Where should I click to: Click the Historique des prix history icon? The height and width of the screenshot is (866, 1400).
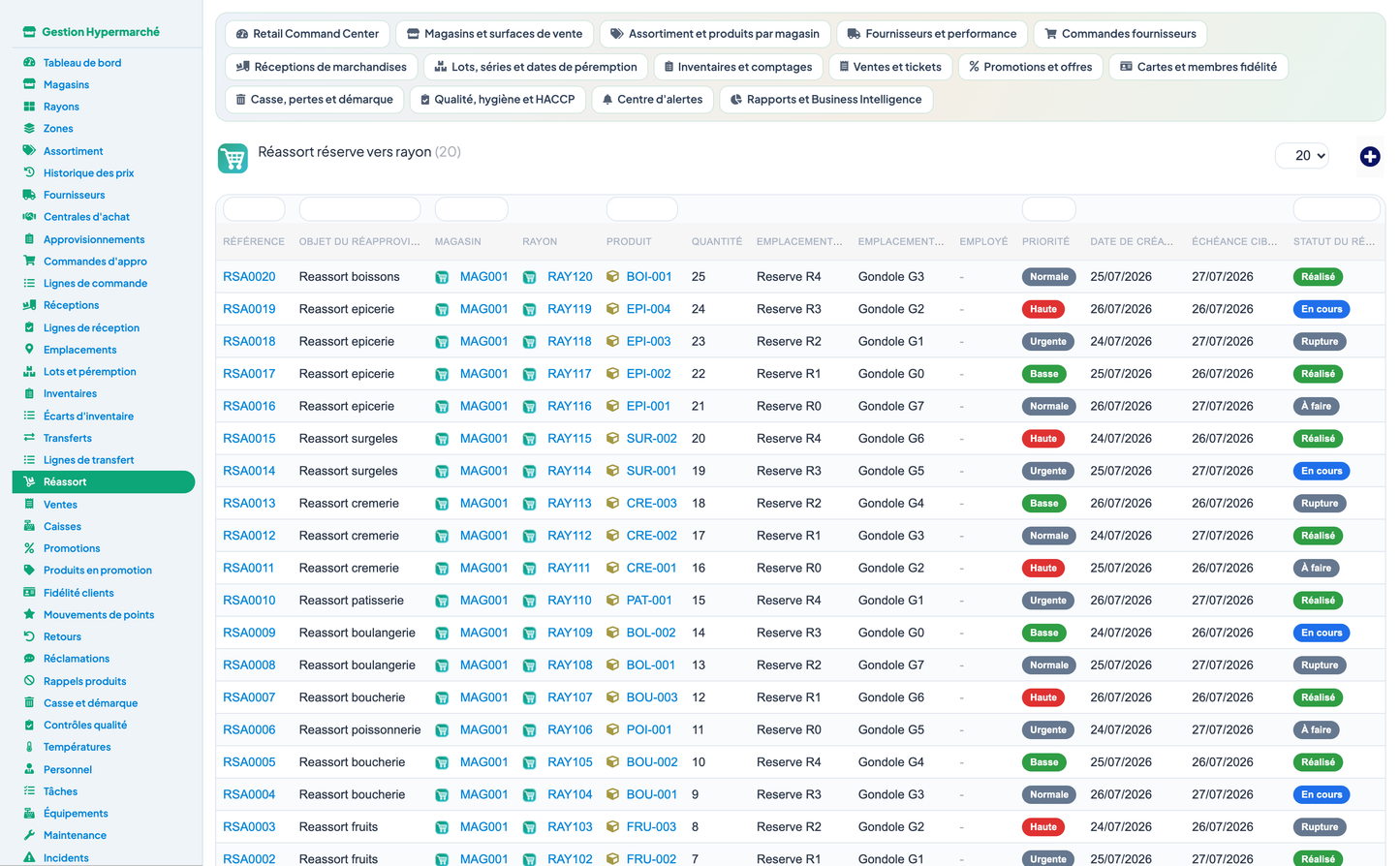29,172
